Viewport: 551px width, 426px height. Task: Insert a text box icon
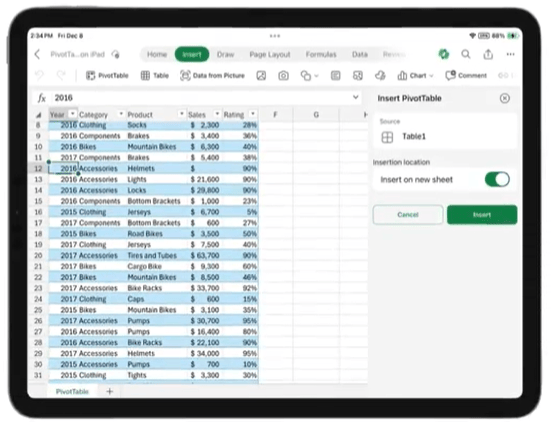[336, 76]
